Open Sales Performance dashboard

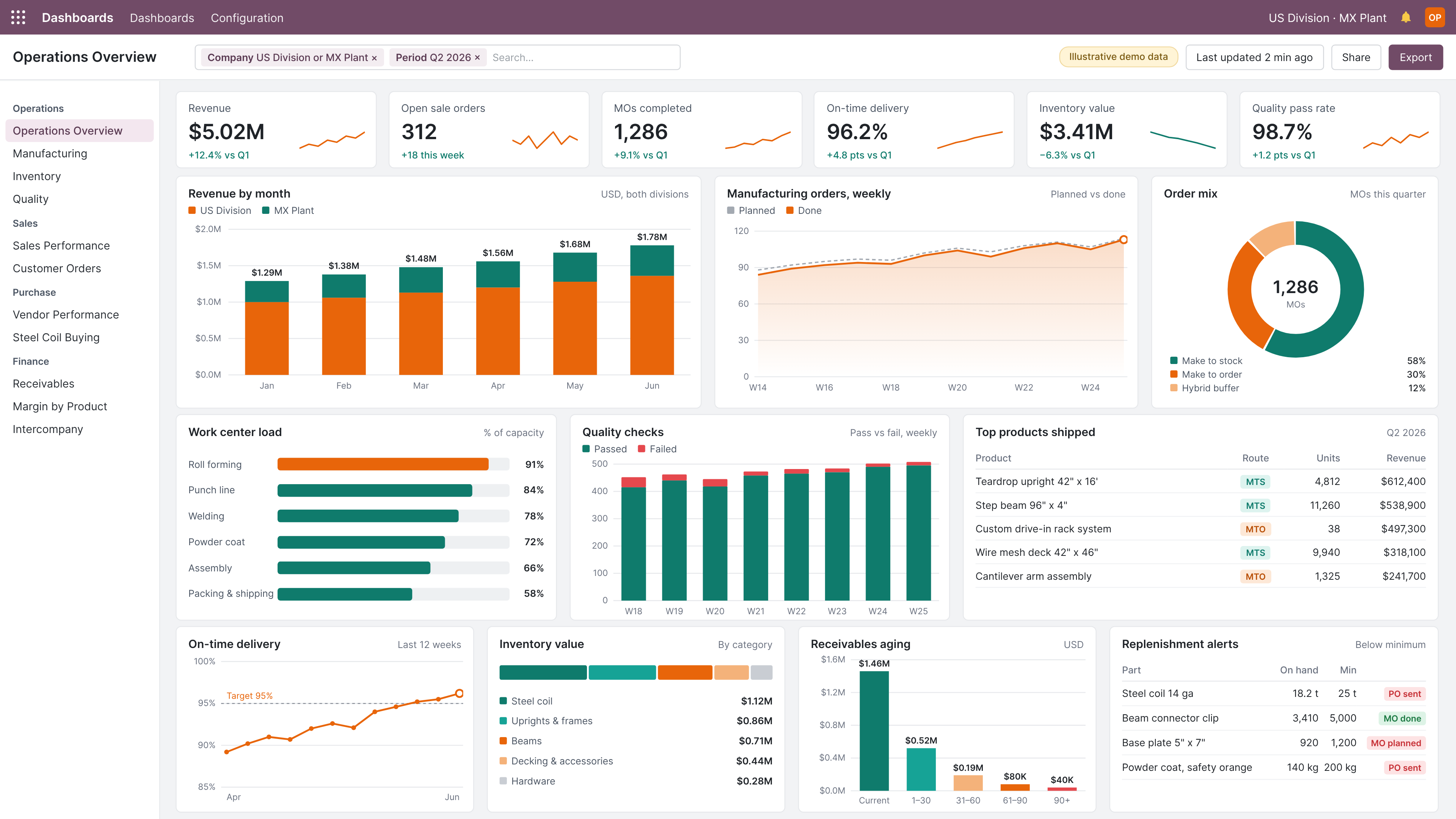[x=79, y=246]
